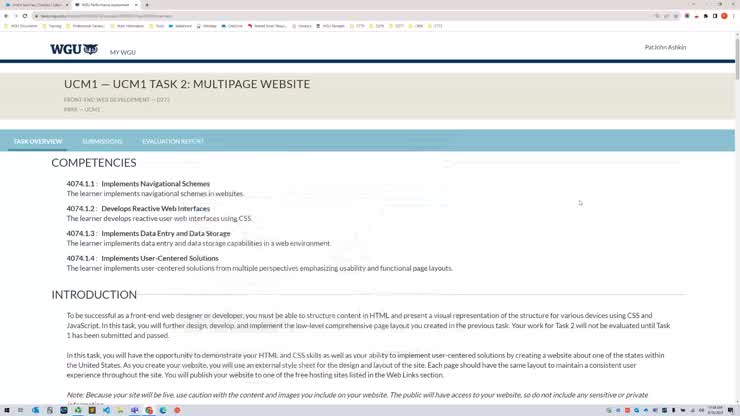The image size is (740, 416).
Task: Click the Implements Navigational Schemes competency heading
Action: (155, 184)
